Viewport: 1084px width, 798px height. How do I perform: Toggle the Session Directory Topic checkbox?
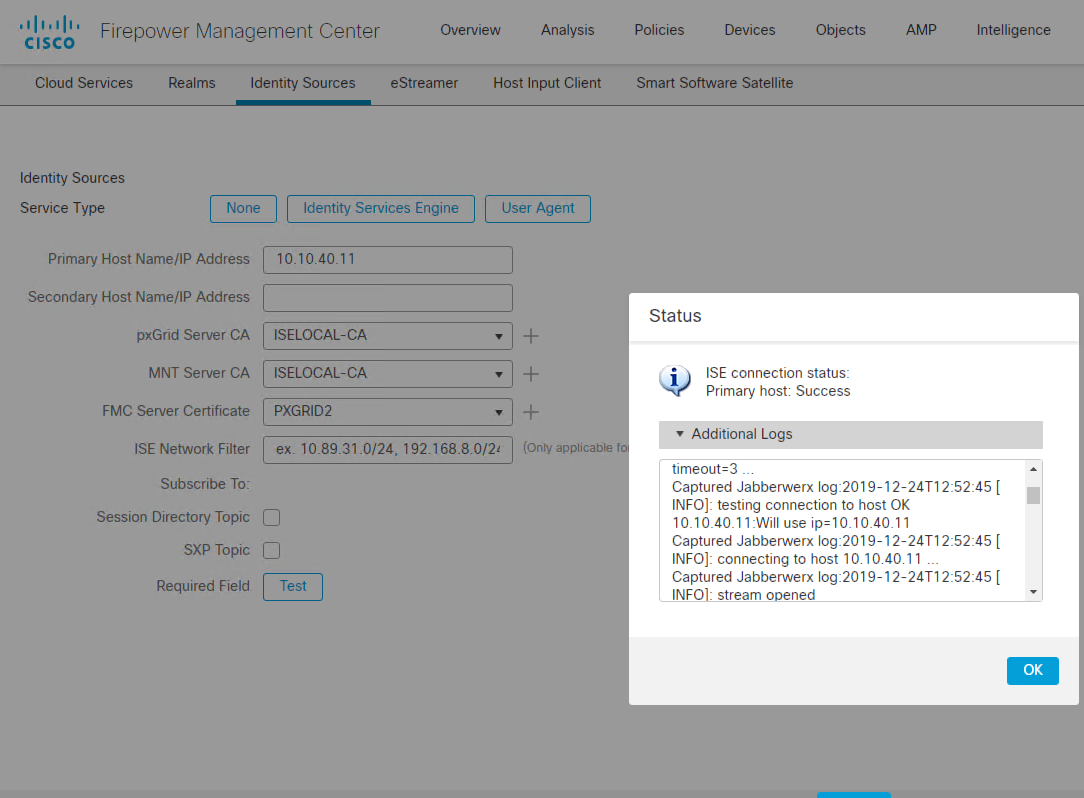click(x=272, y=517)
